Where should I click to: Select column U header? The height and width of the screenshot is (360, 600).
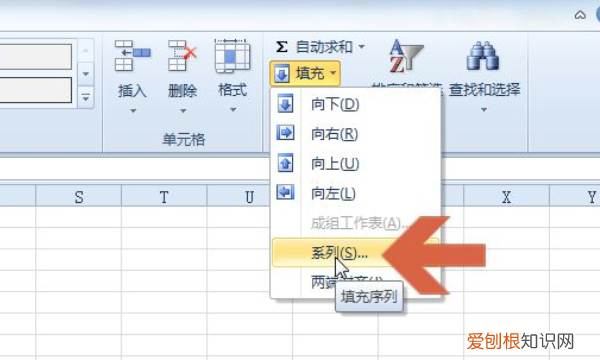pos(239,197)
